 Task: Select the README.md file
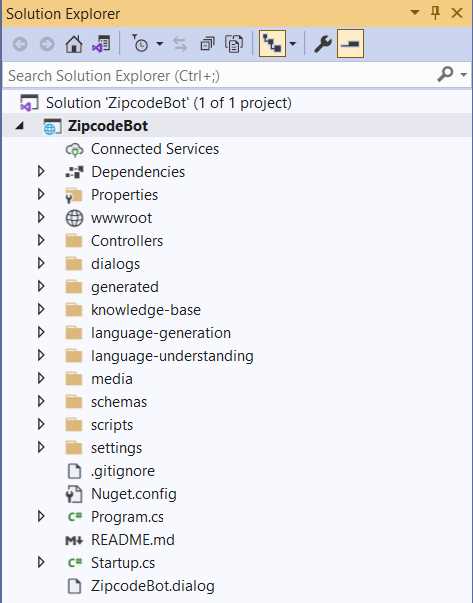tap(133, 540)
